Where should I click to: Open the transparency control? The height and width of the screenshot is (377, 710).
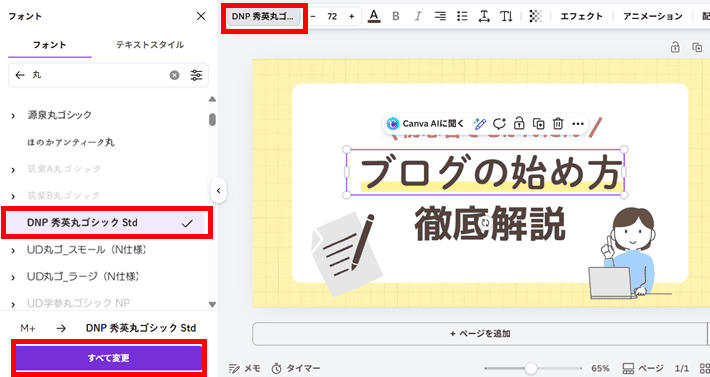point(536,16)
